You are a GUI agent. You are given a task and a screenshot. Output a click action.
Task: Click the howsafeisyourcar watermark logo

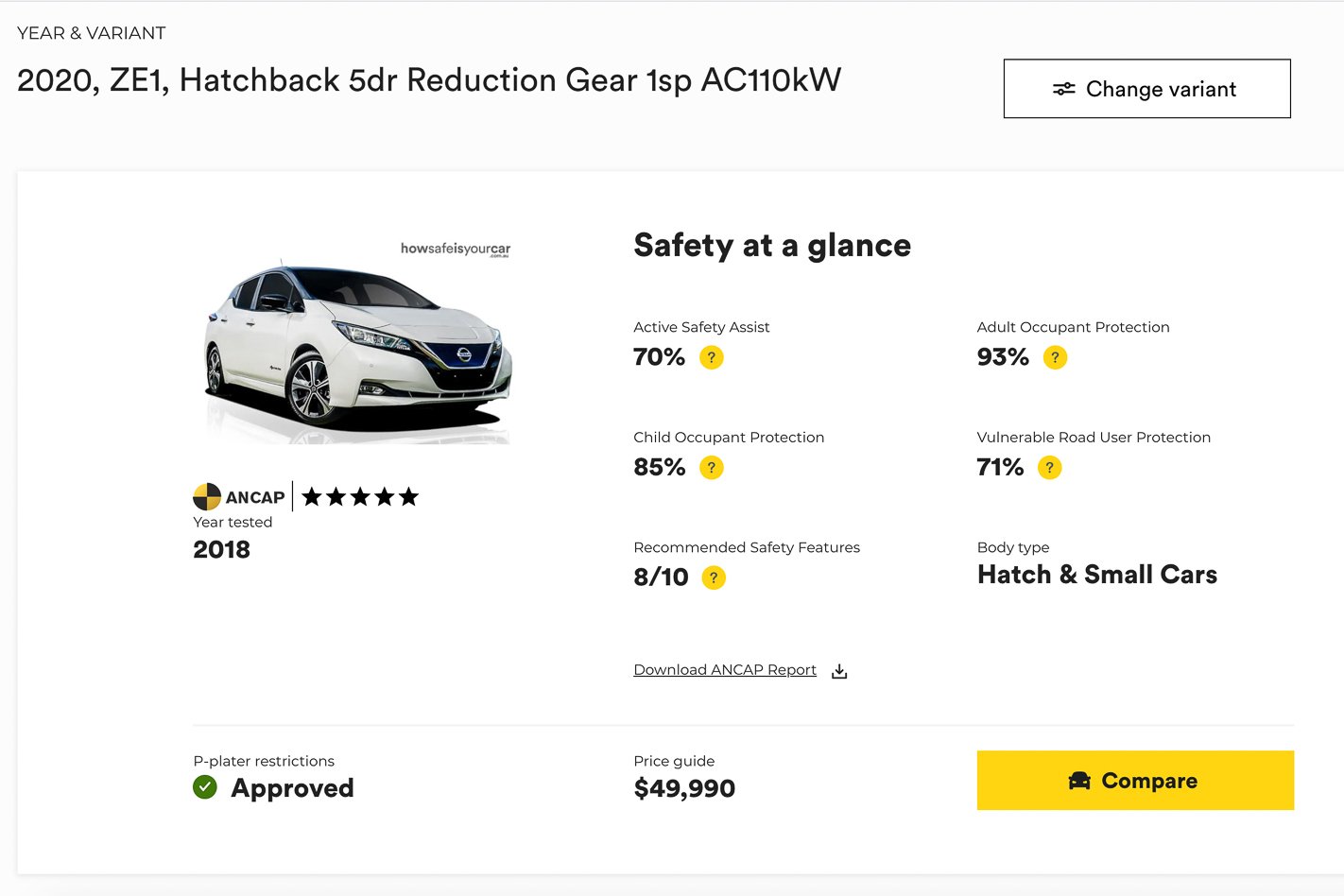(456, 250)
